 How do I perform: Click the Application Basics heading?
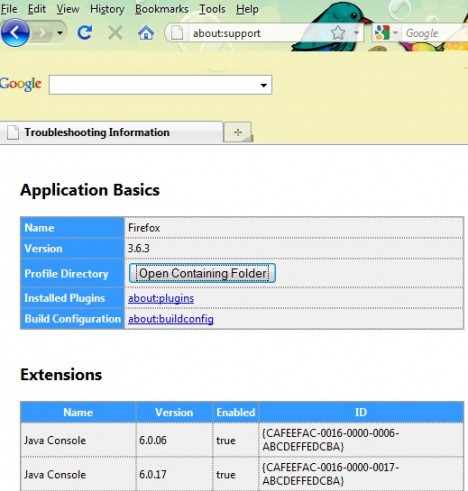(90, 190)
